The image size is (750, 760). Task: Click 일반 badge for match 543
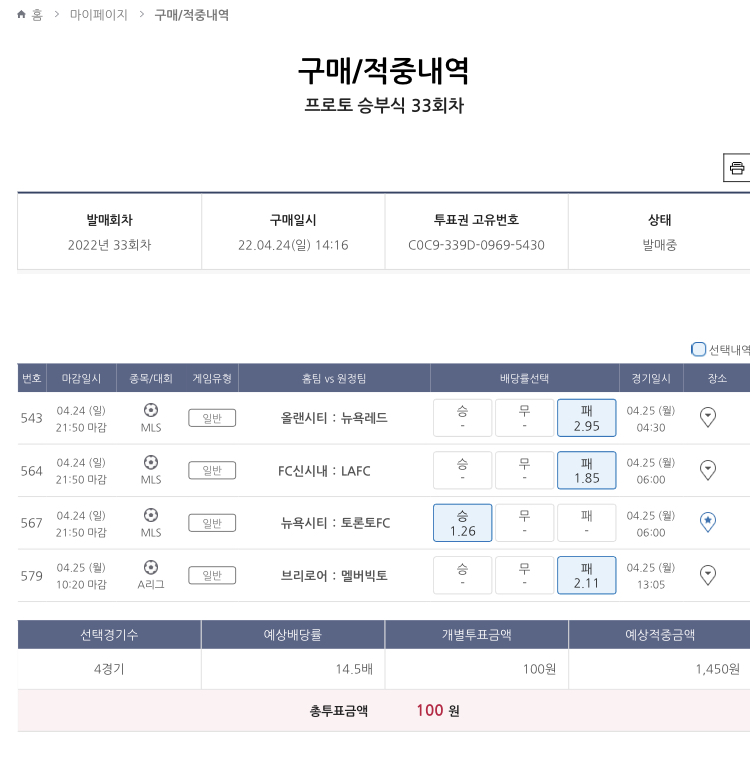pyautogui.click(x=212, y=418)
